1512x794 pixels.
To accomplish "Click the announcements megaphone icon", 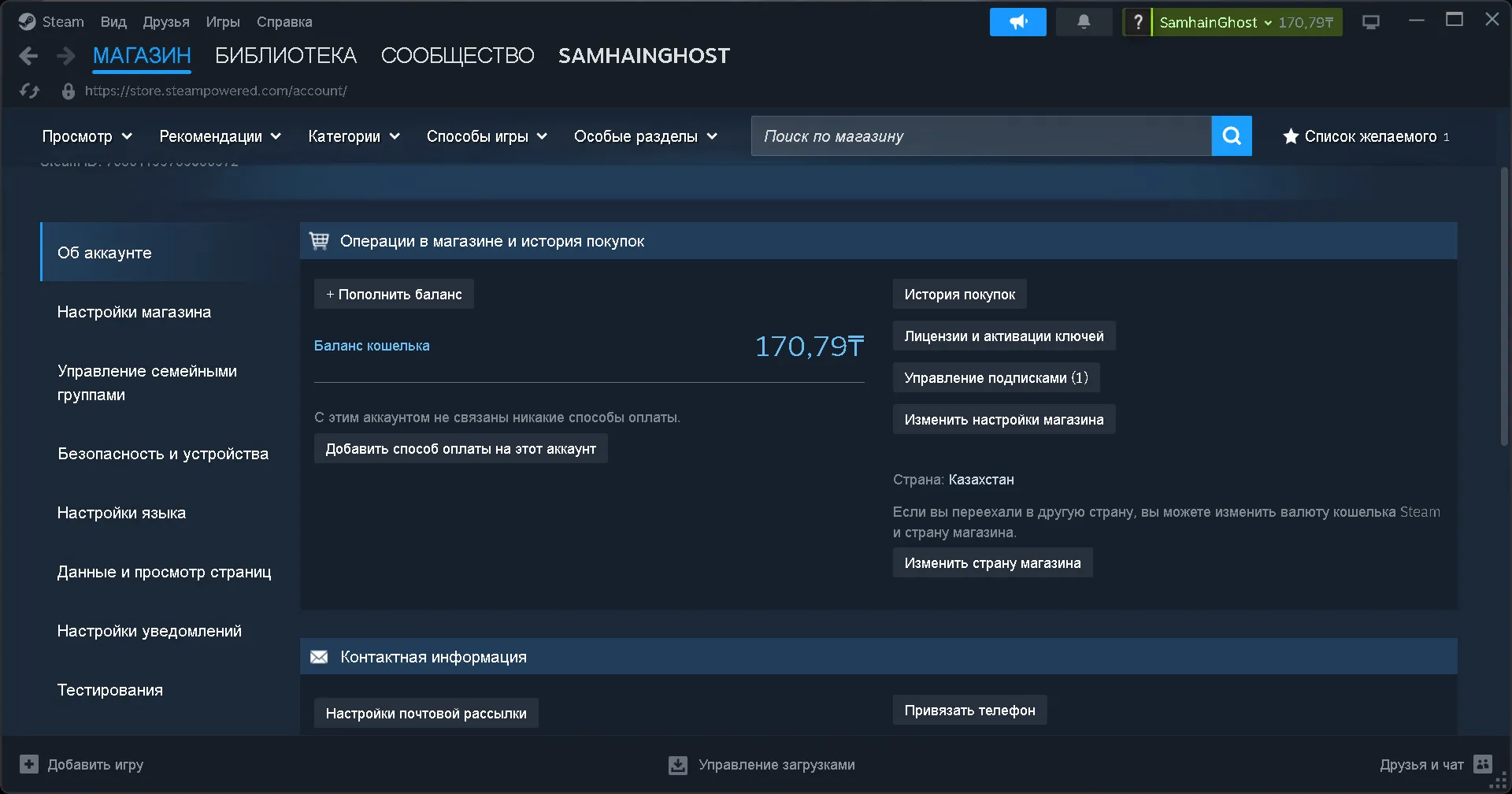I will (1017, 22).
